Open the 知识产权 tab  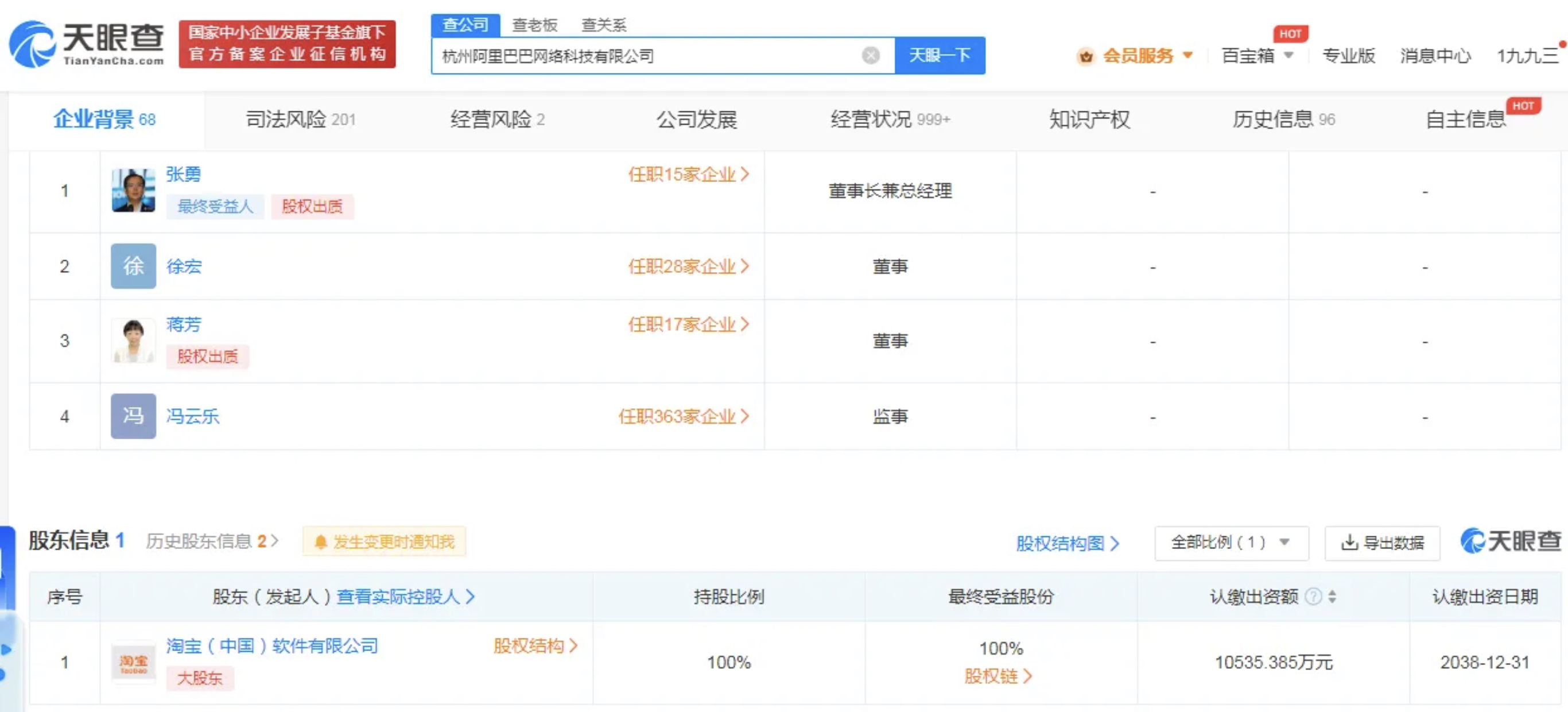[1089, 119]
